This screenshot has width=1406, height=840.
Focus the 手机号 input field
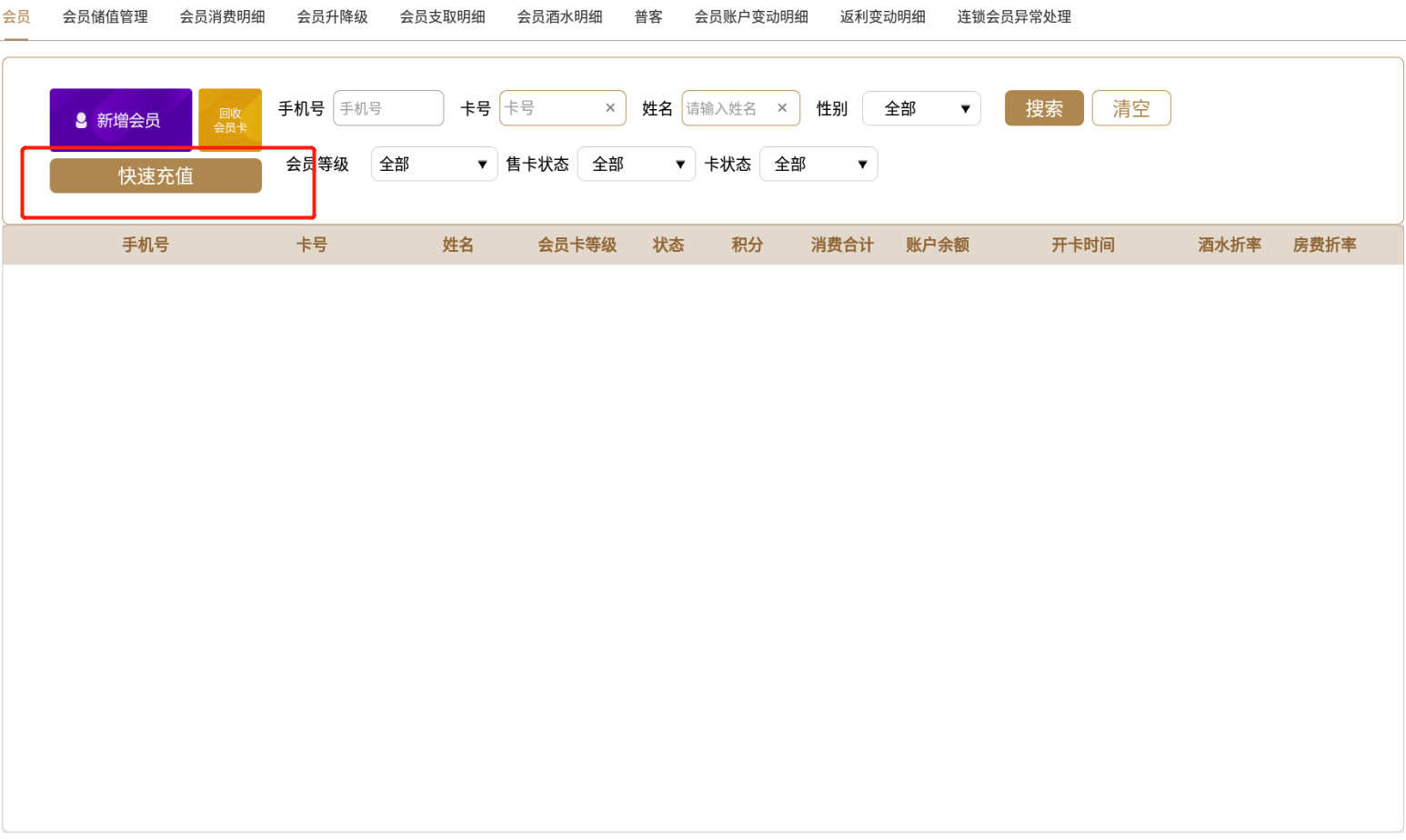click(x=388, y=108)
